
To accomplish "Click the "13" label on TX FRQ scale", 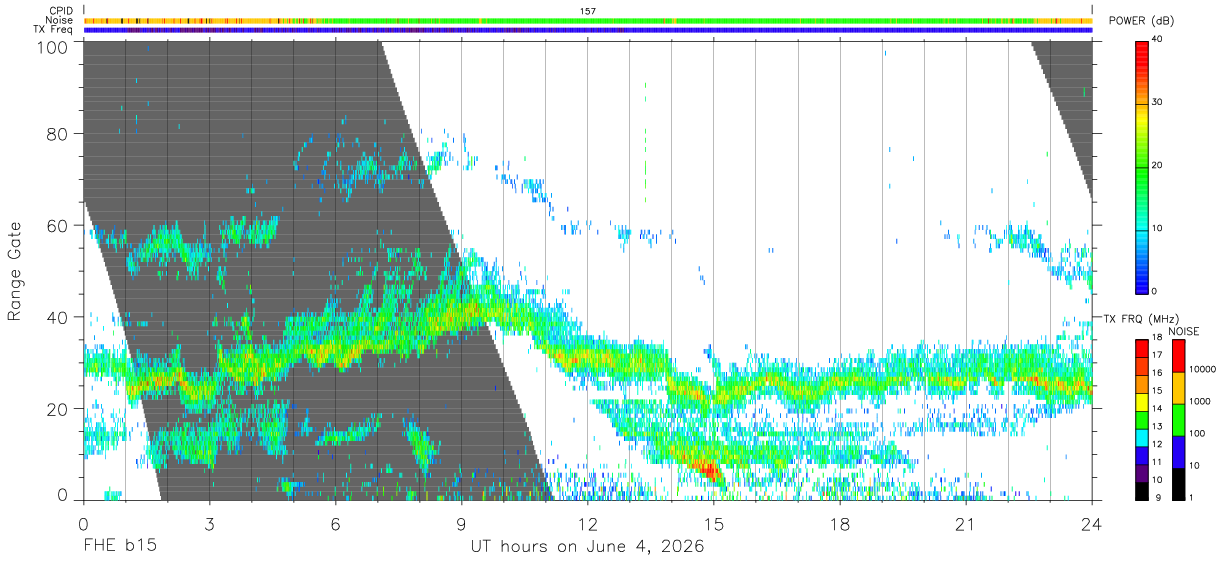I will click(1158, 426).
